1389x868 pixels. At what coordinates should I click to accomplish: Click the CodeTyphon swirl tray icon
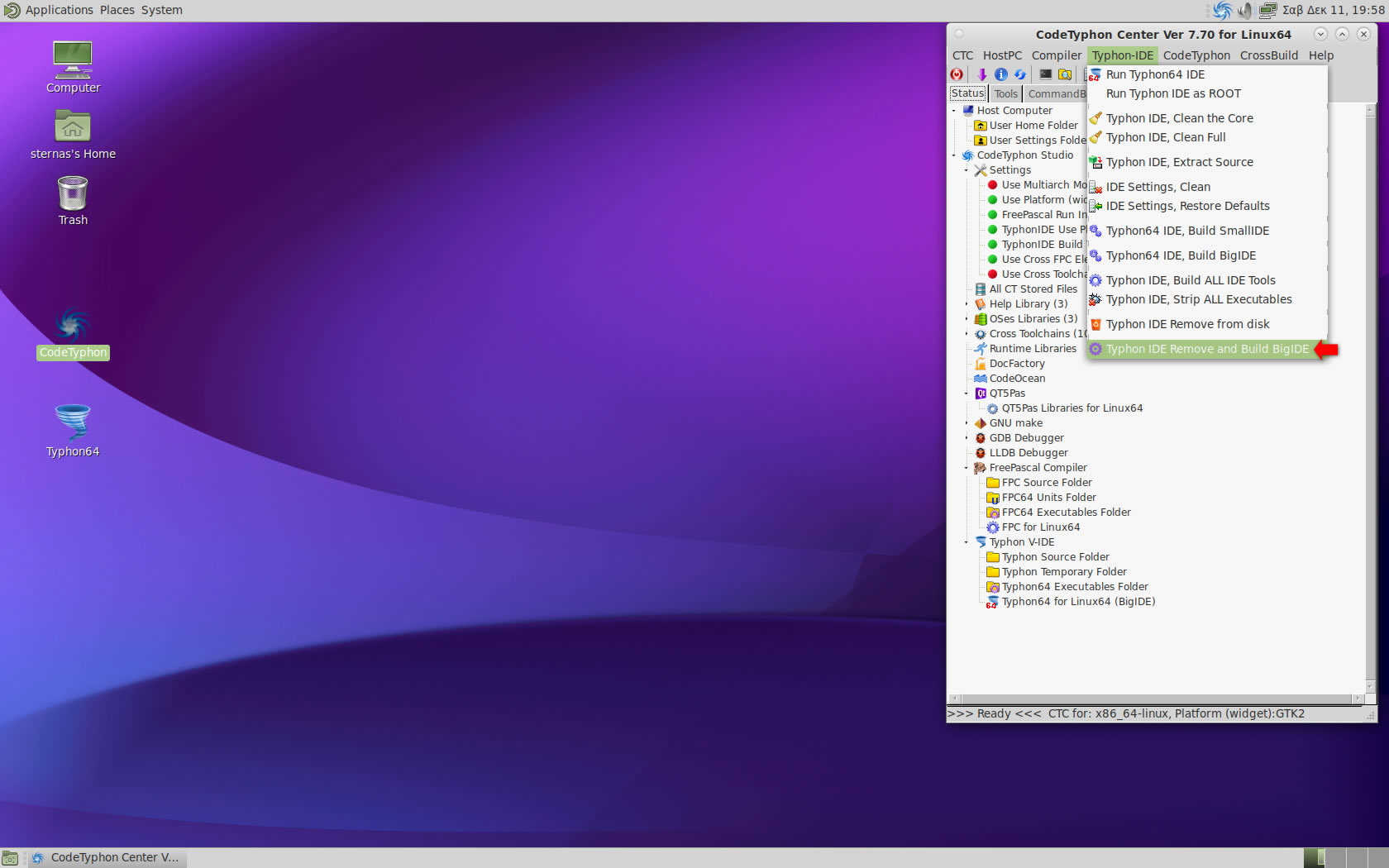(1222, 11)
